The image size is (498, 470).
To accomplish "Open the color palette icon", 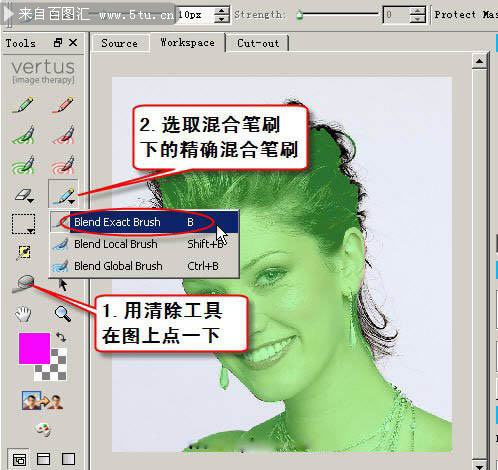I will click(43, 429).
